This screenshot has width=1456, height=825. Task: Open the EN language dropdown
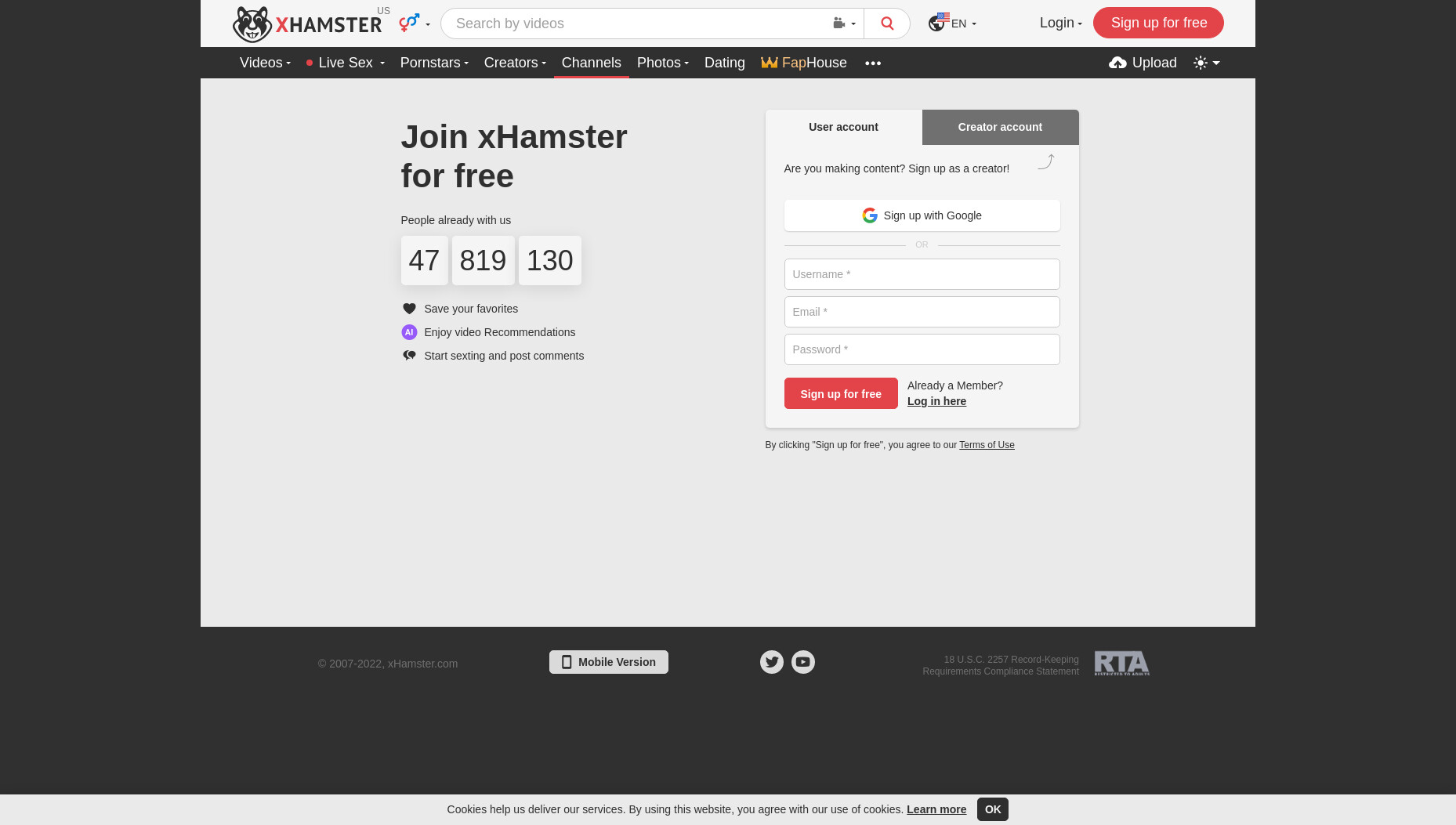pyautogui.click(x=952, y=24)
